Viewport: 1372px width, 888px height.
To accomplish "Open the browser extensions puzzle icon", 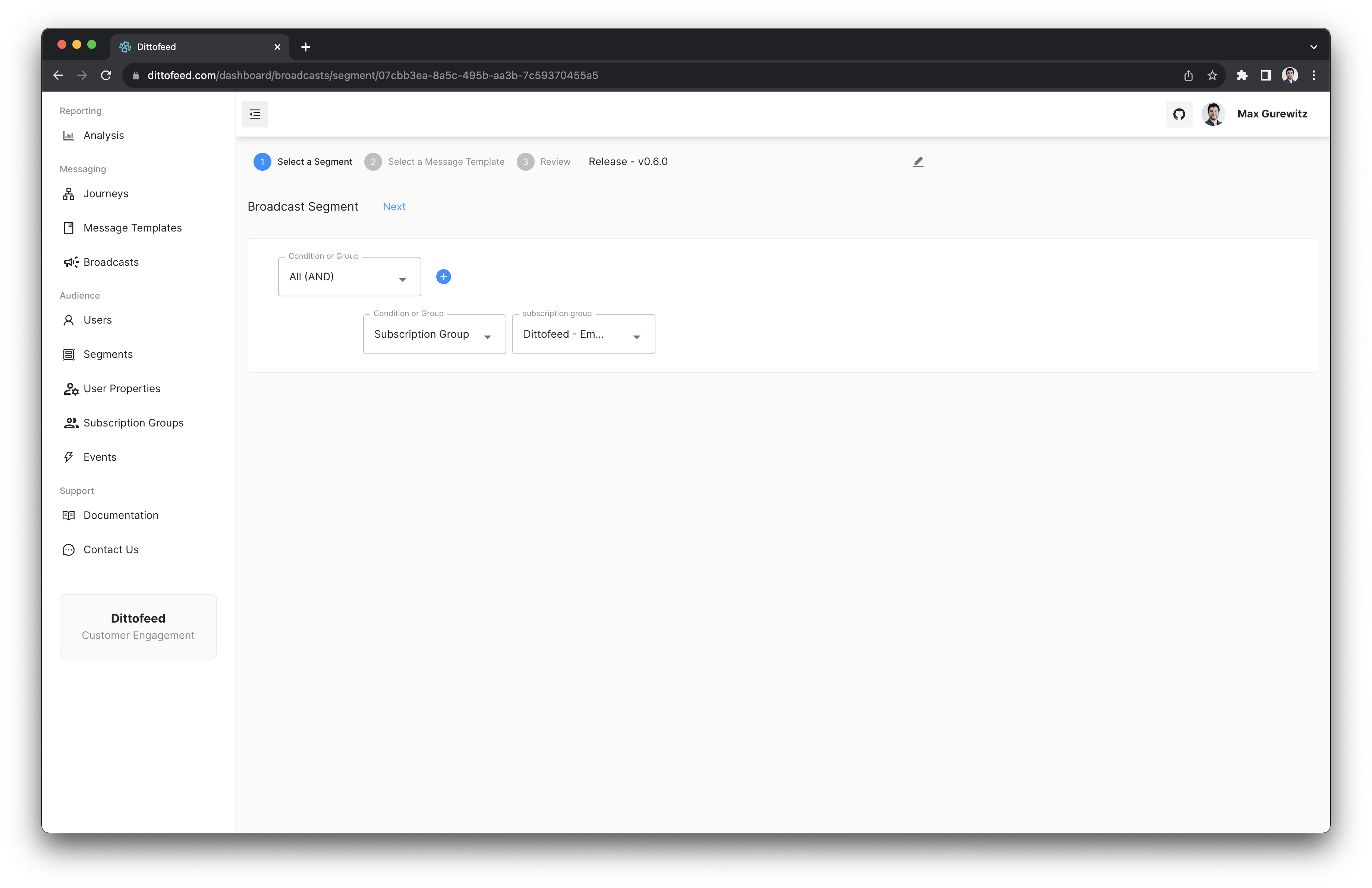I will [x=1242, y=75].
